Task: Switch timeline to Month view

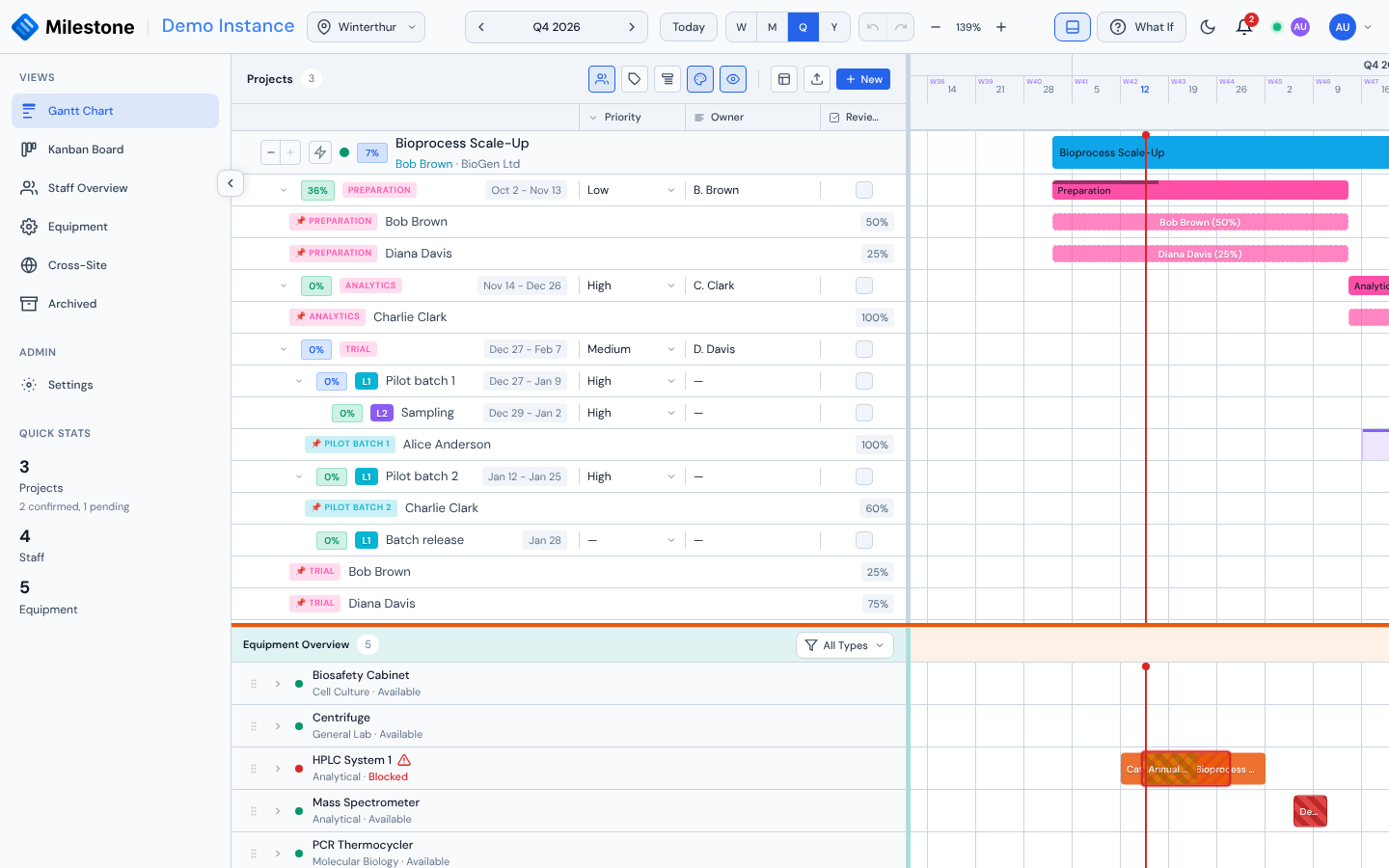Action: [x=772, y=27]
